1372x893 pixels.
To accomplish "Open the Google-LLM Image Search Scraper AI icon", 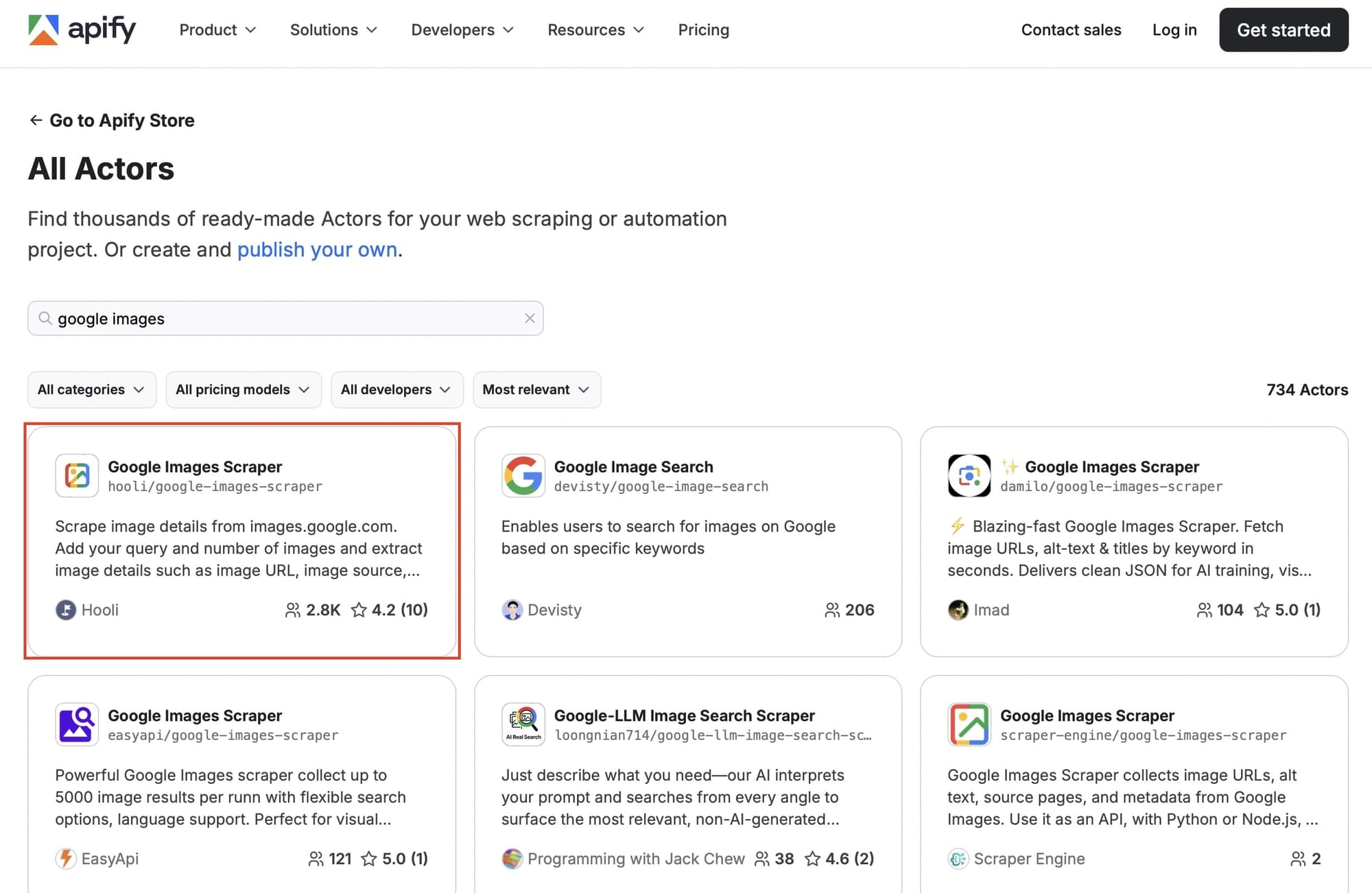I will (x=522, y=724).
